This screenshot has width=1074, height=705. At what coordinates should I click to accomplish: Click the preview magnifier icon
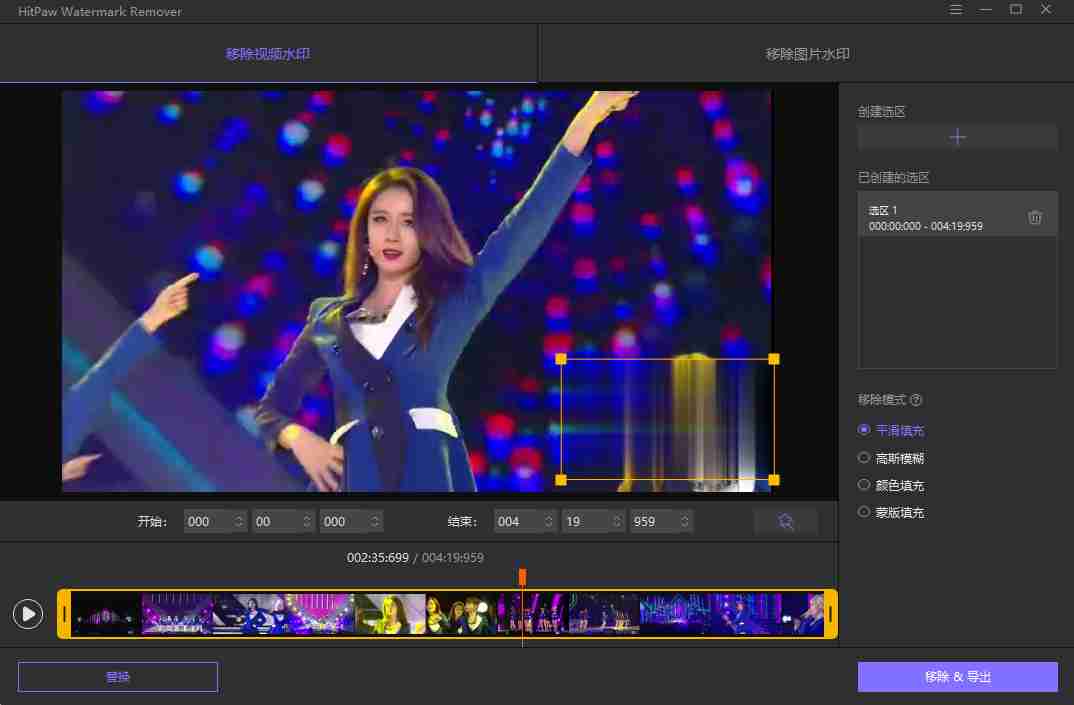click(786, 521)
